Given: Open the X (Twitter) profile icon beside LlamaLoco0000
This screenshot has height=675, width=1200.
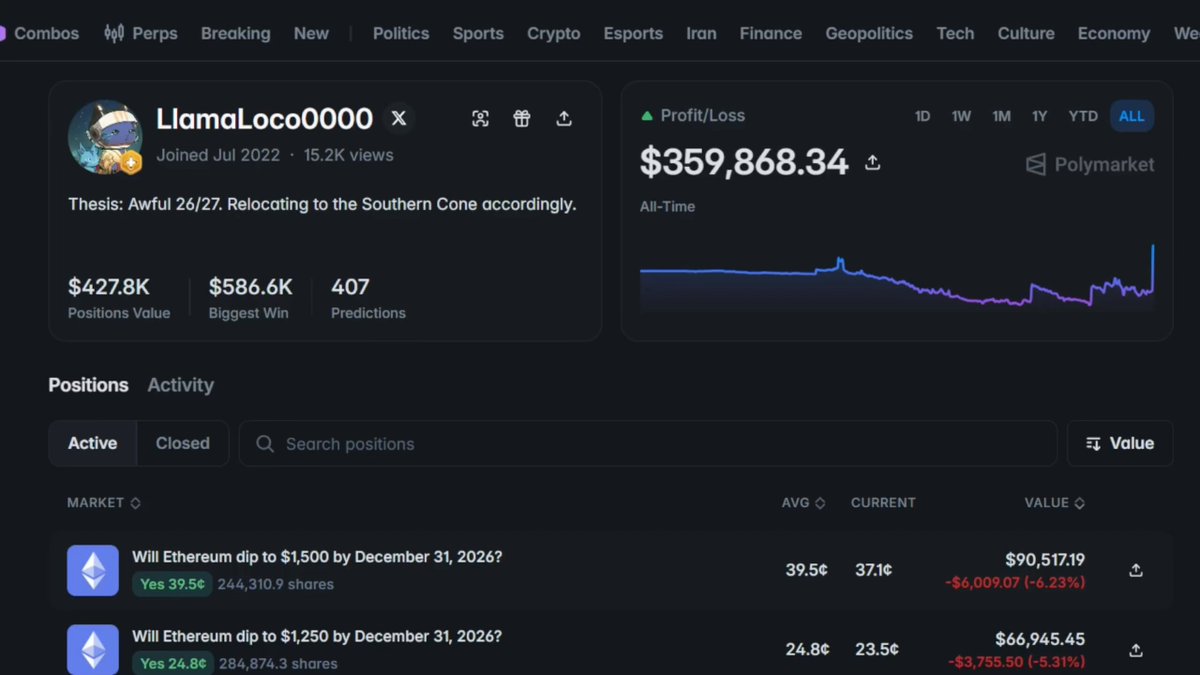Looking at the screenshot, I should (399, 119).
